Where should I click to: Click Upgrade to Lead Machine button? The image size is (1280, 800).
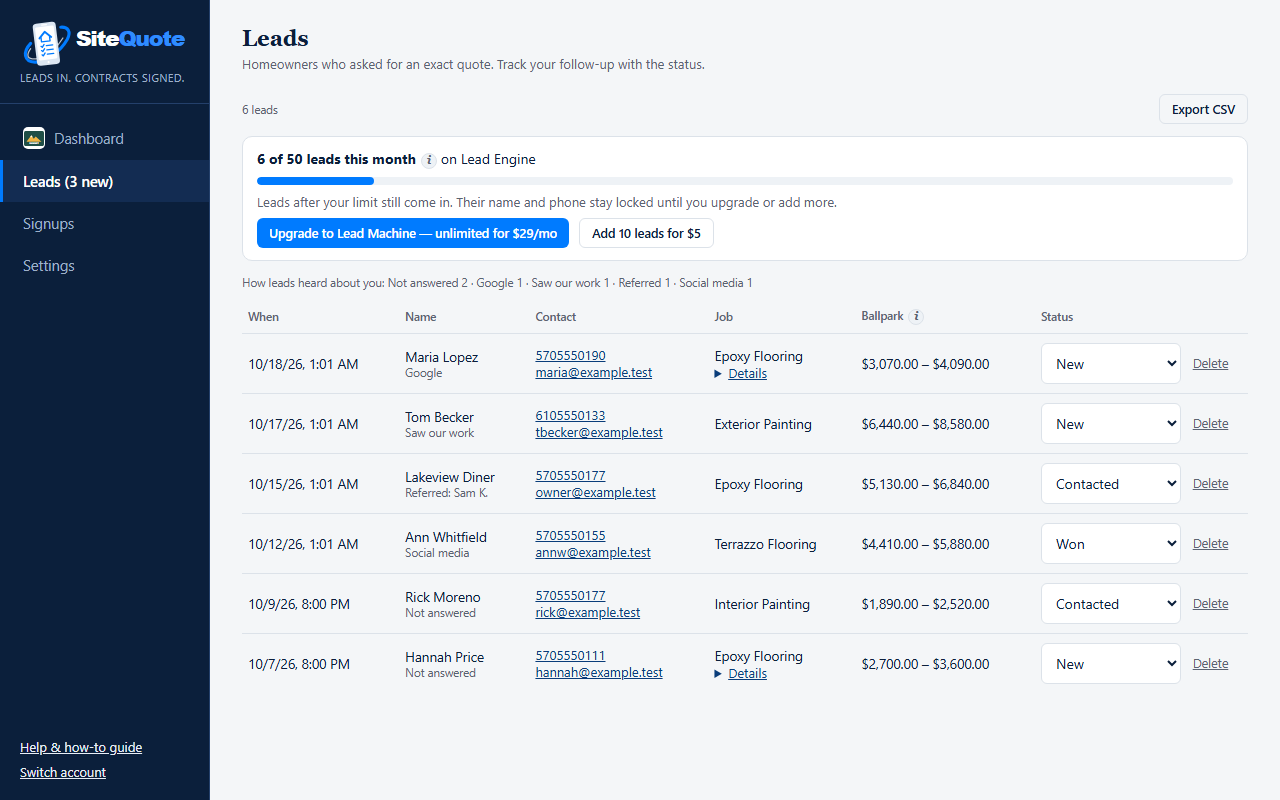[x=413, y=233]
